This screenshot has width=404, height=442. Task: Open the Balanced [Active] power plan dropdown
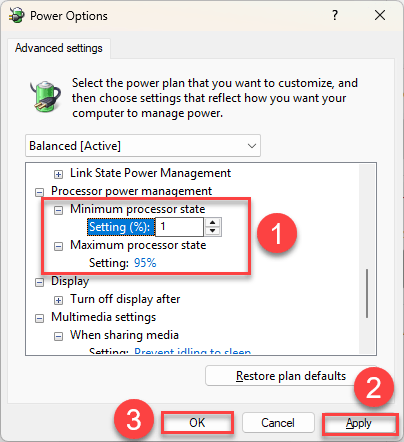coord(143,146)
